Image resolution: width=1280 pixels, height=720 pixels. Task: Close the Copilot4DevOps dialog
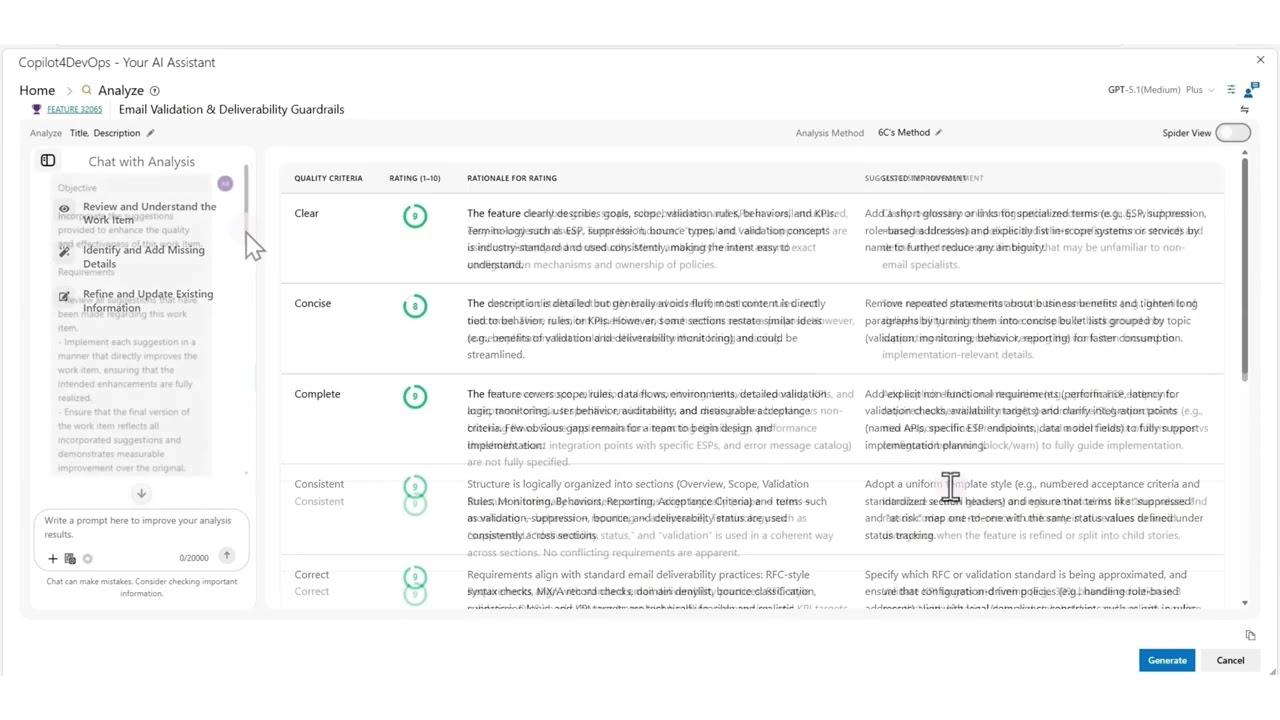1260,61
